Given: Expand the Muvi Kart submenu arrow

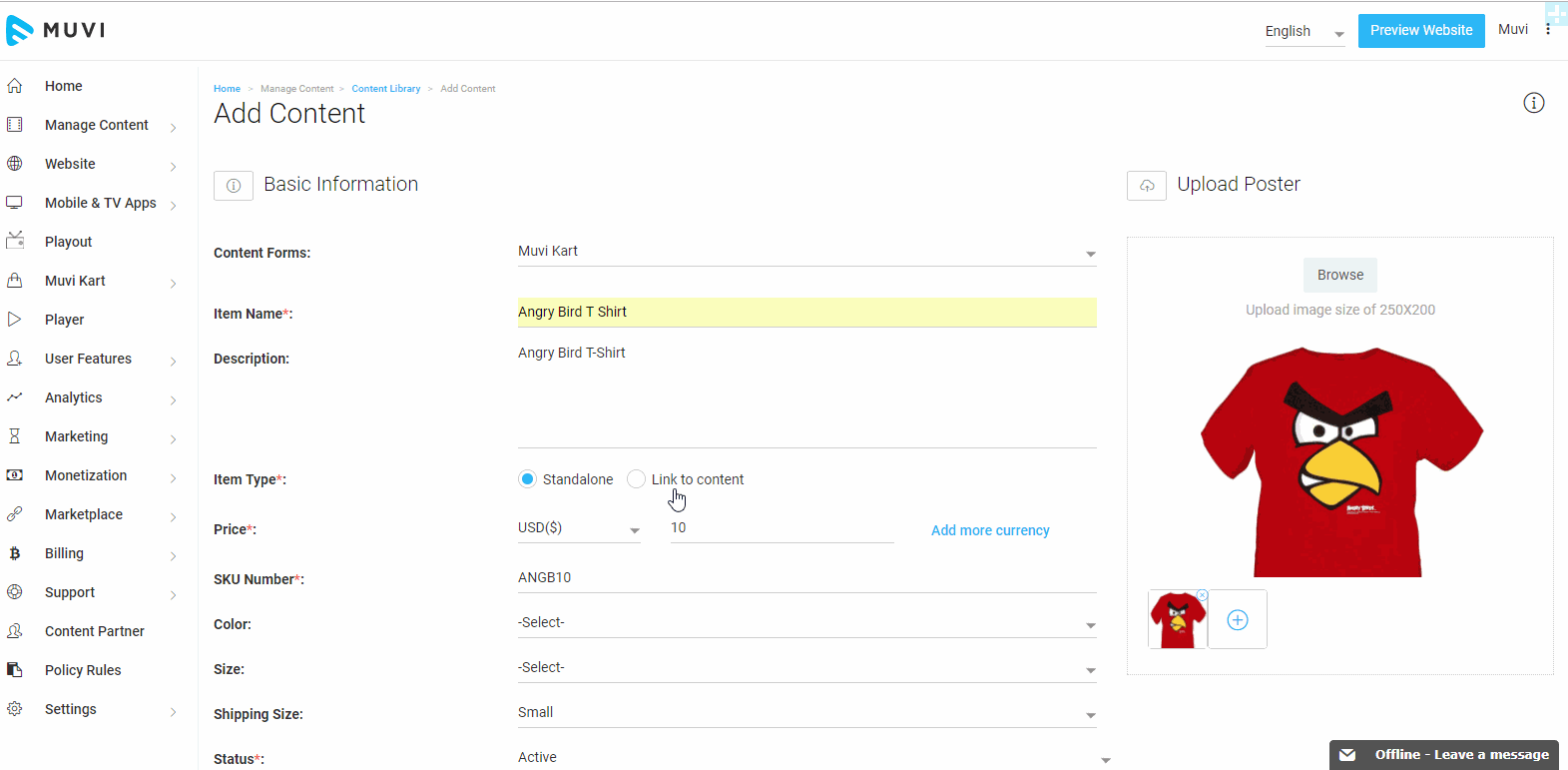Looking at the screenshot, I should (x=173, y=284).
